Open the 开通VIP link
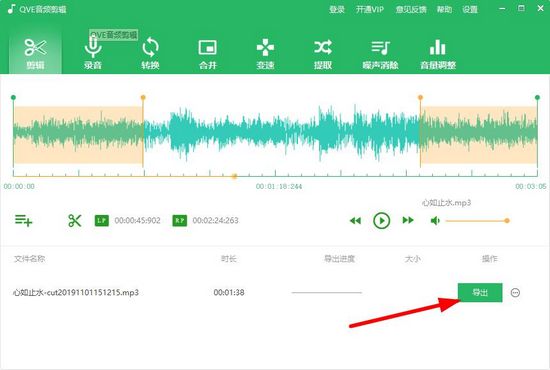 pos(370,9)
